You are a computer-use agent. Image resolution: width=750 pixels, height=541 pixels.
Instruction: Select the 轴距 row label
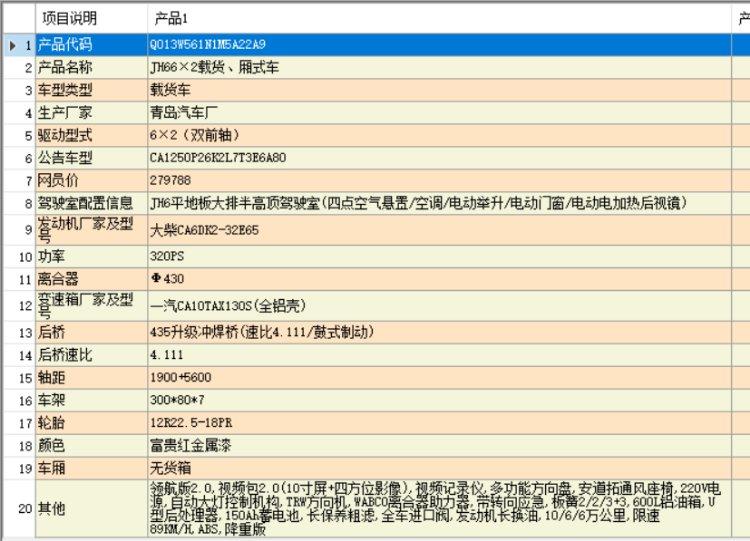pyautogui.click(x=91, y=378)
